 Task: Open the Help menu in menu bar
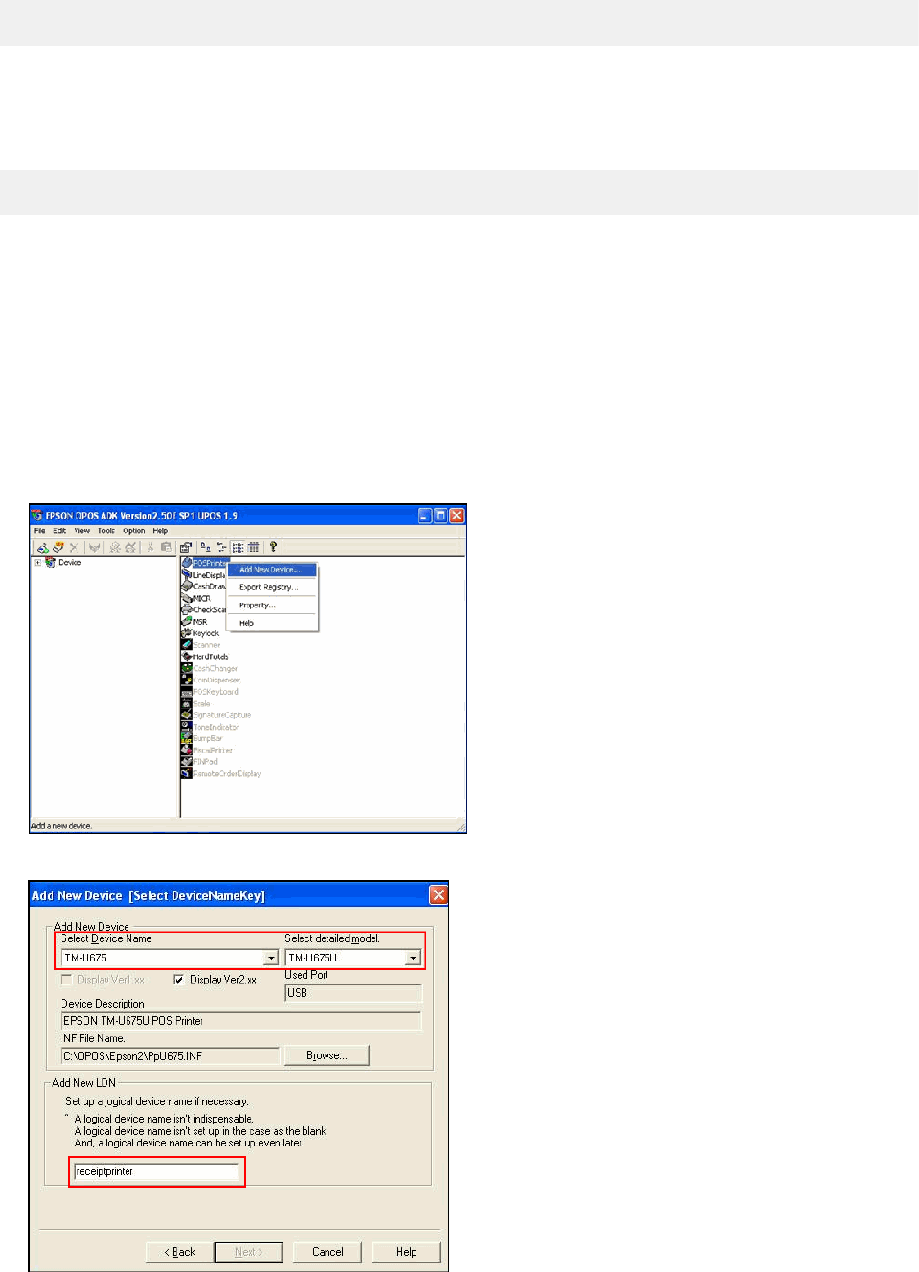tap(160, 530)
